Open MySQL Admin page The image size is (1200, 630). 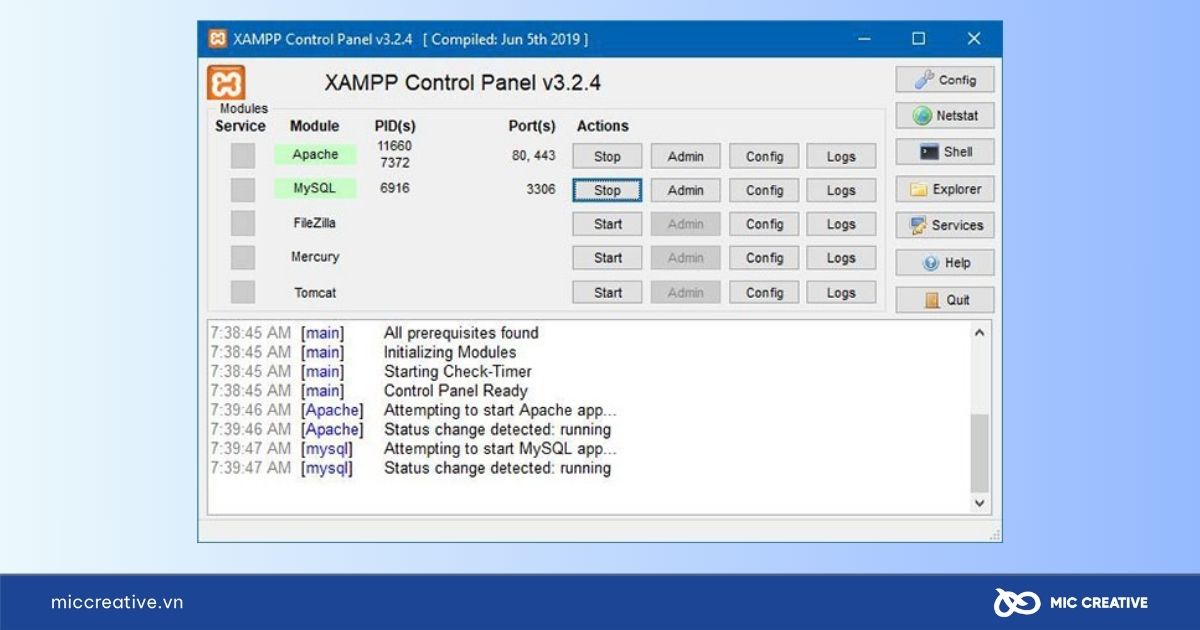[x=685, y=190]
